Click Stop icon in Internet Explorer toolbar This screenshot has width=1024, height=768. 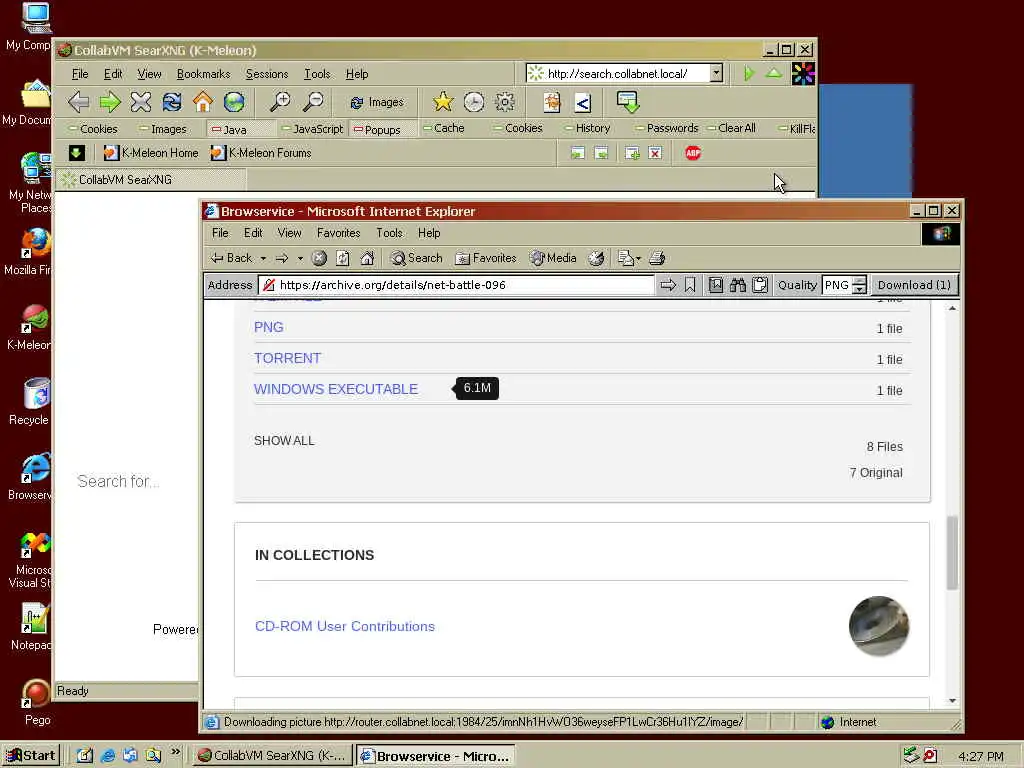click(319, 258)
